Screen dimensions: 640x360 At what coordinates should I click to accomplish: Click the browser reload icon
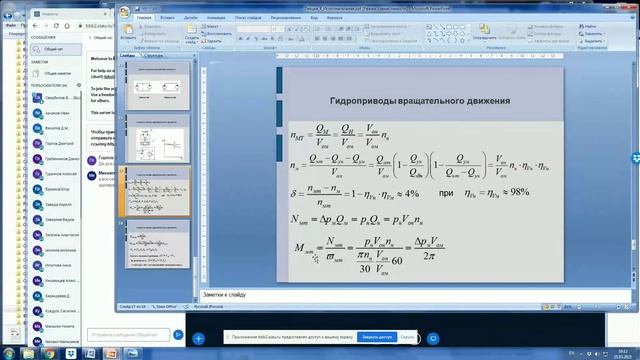[56, 26]
